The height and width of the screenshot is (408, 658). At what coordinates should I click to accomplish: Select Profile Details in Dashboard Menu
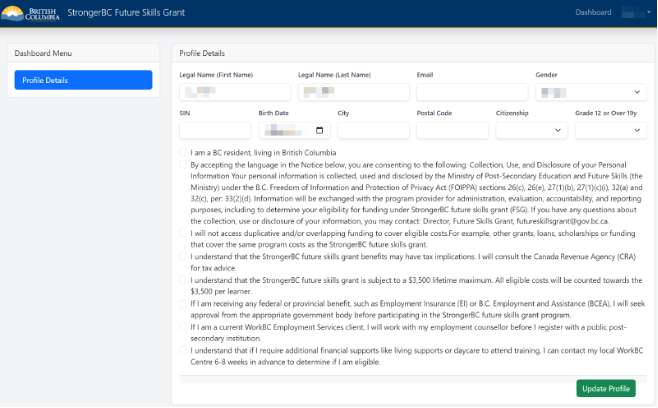(84, 80)
